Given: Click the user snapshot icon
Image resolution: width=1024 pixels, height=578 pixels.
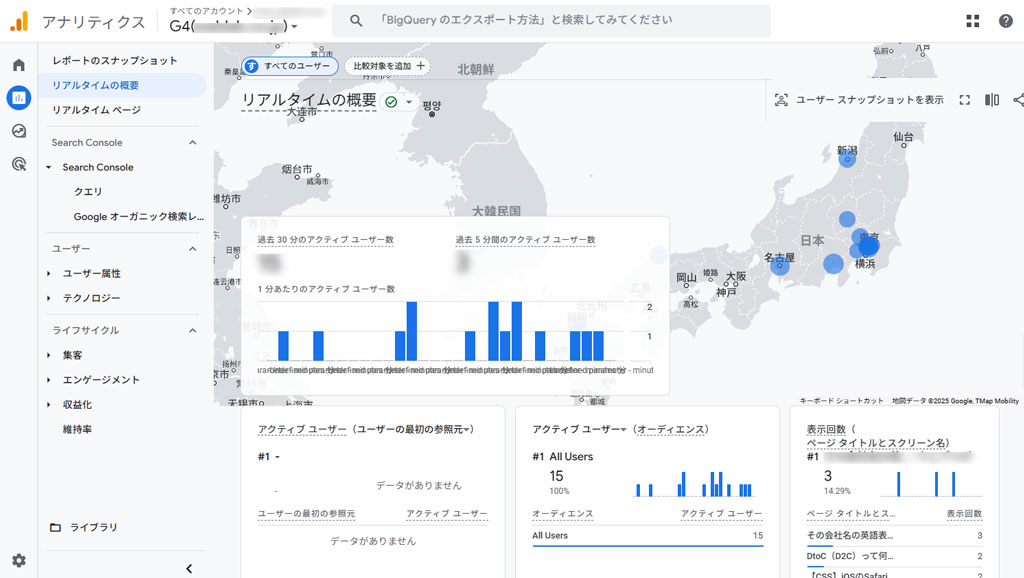Looking at the screenshot, I should coord(781,100).
